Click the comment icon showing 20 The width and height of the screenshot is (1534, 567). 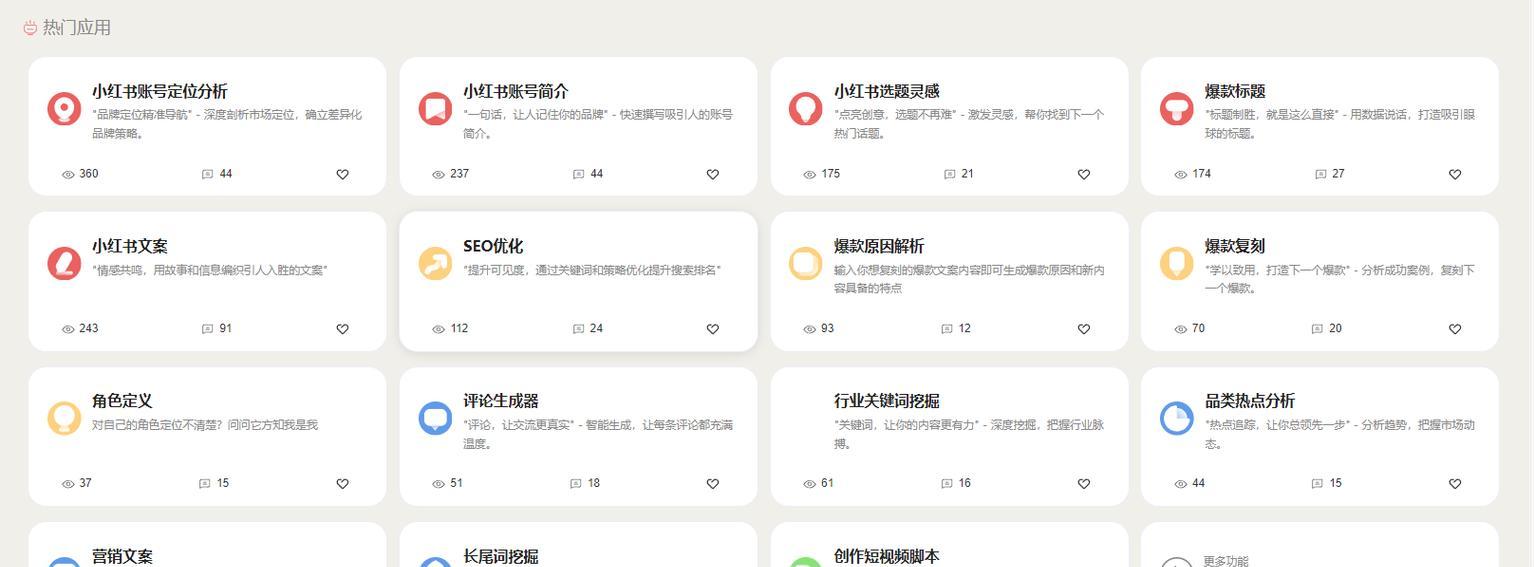(x=1318, y=329)
